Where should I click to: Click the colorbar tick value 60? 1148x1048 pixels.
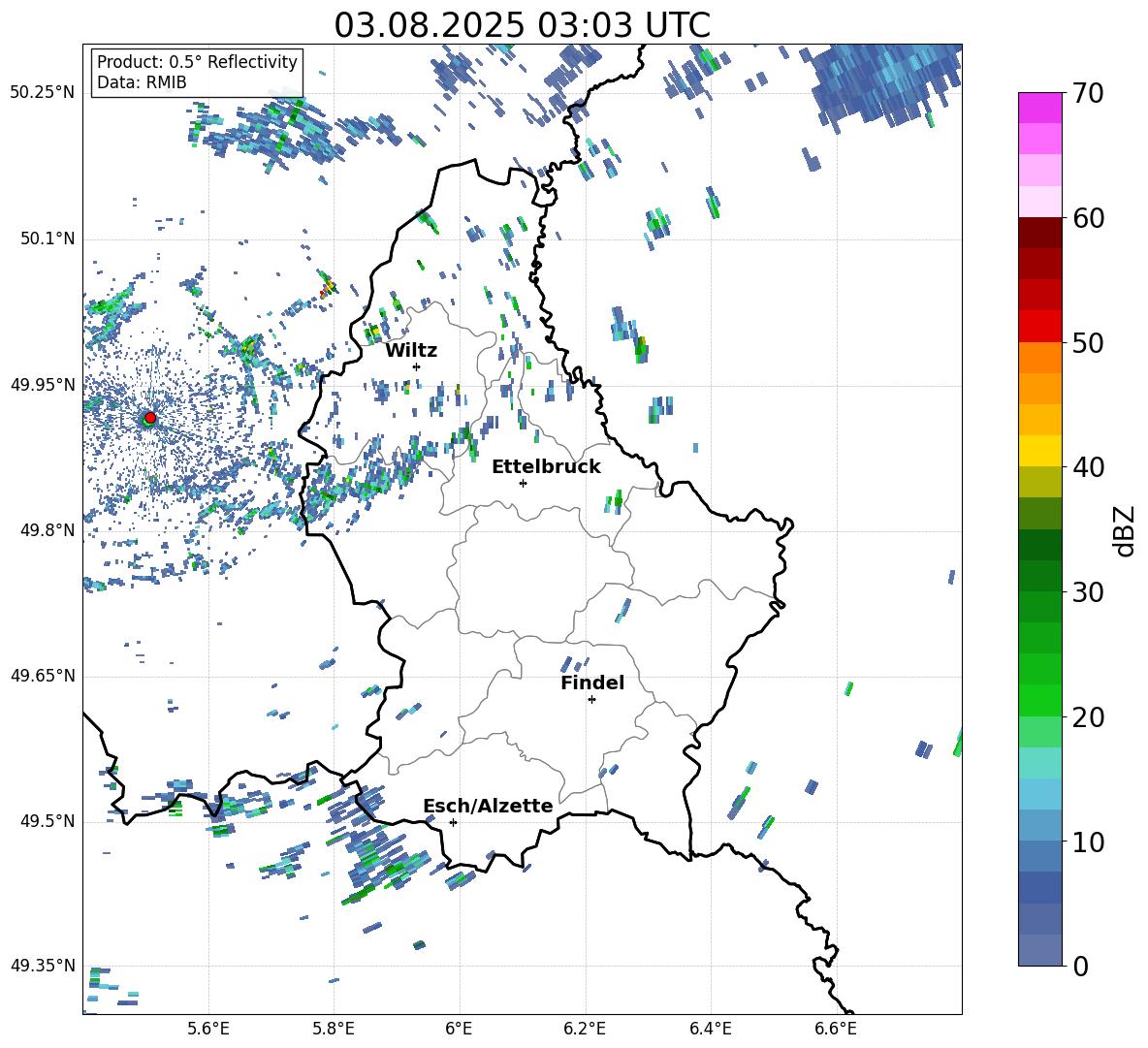[1089, 218]
